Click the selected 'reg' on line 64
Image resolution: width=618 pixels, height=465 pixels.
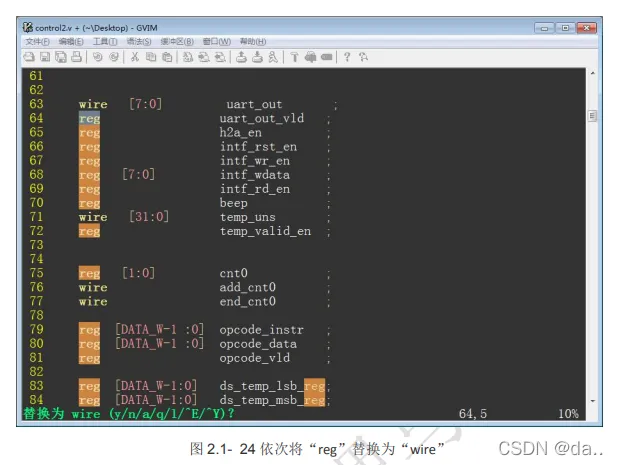pyautogui.click(x=89, y=118)
